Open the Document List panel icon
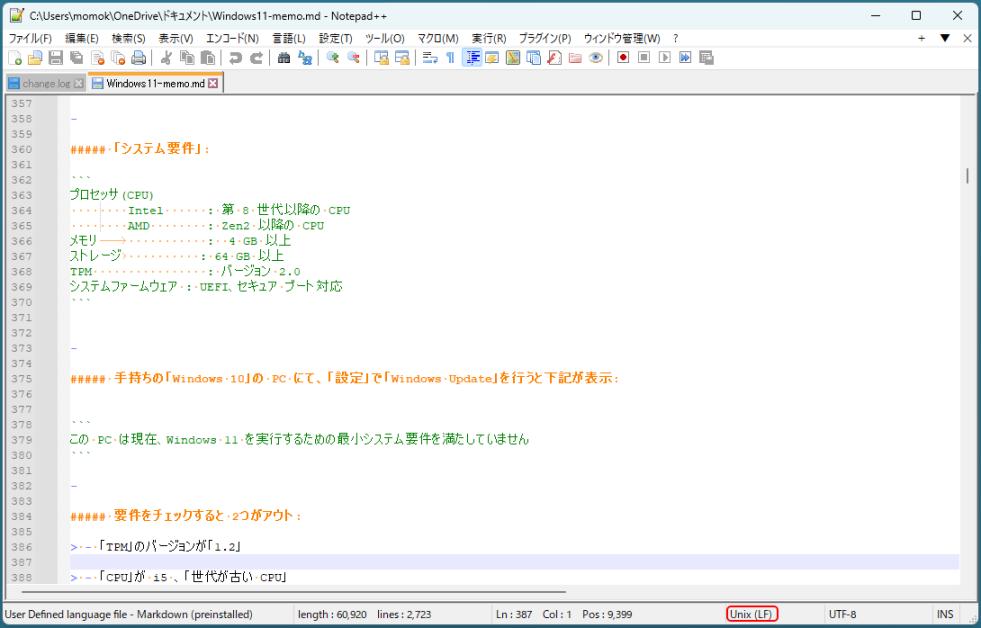Screen dimensions: 981x628 534,58
